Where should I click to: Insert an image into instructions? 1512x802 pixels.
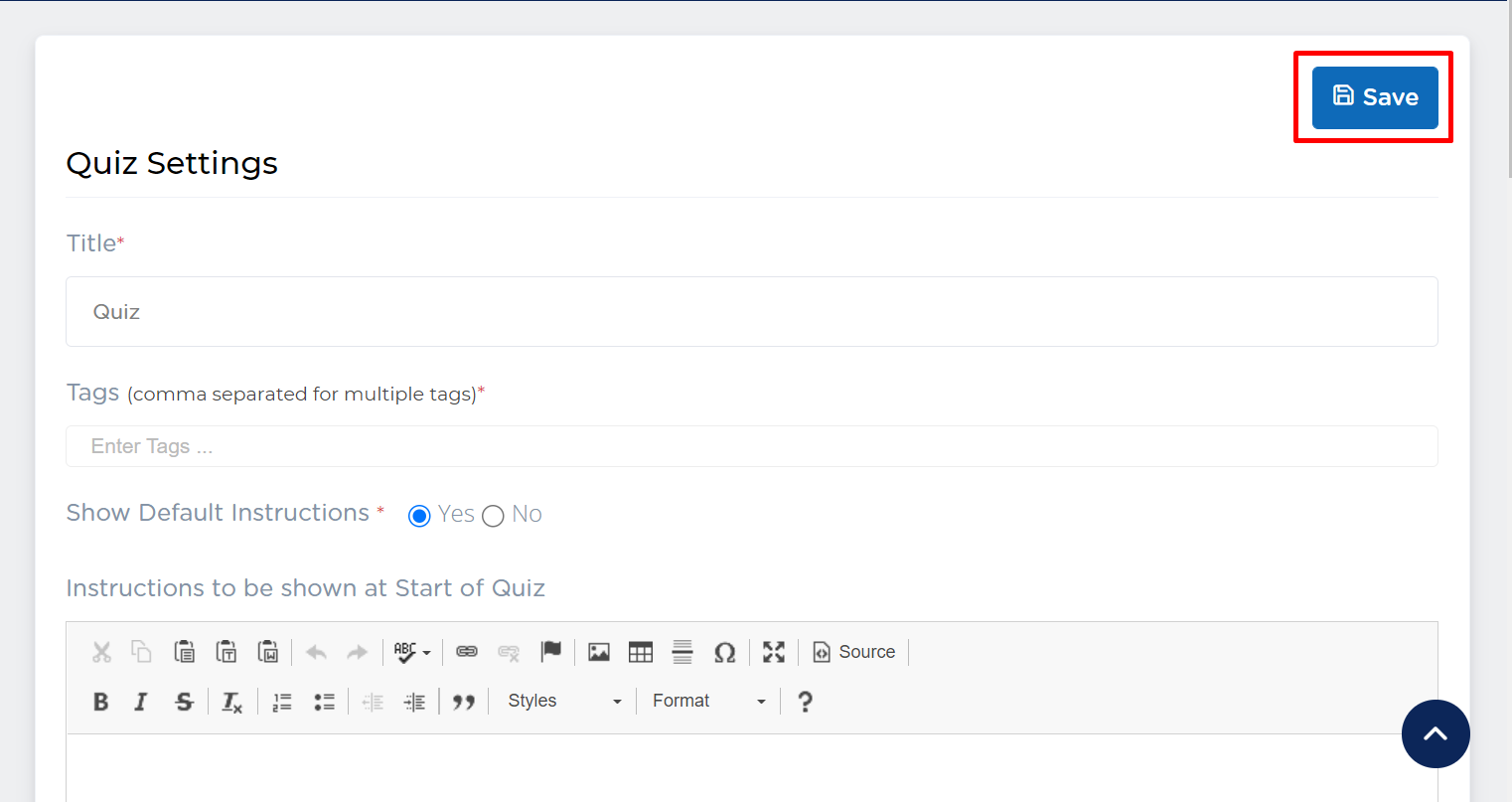point(599,652)
